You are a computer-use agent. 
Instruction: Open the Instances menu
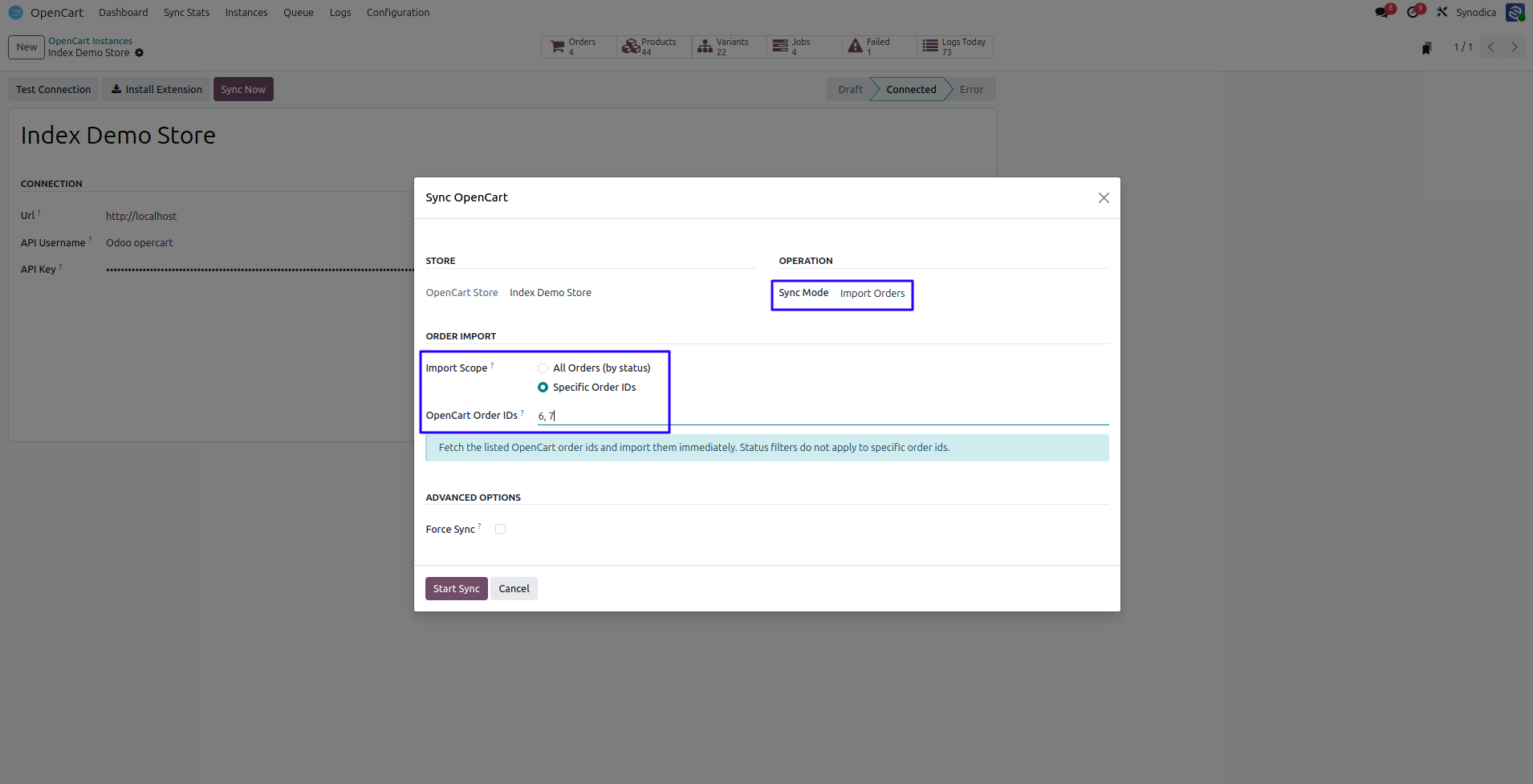click(x=246, y=12)
